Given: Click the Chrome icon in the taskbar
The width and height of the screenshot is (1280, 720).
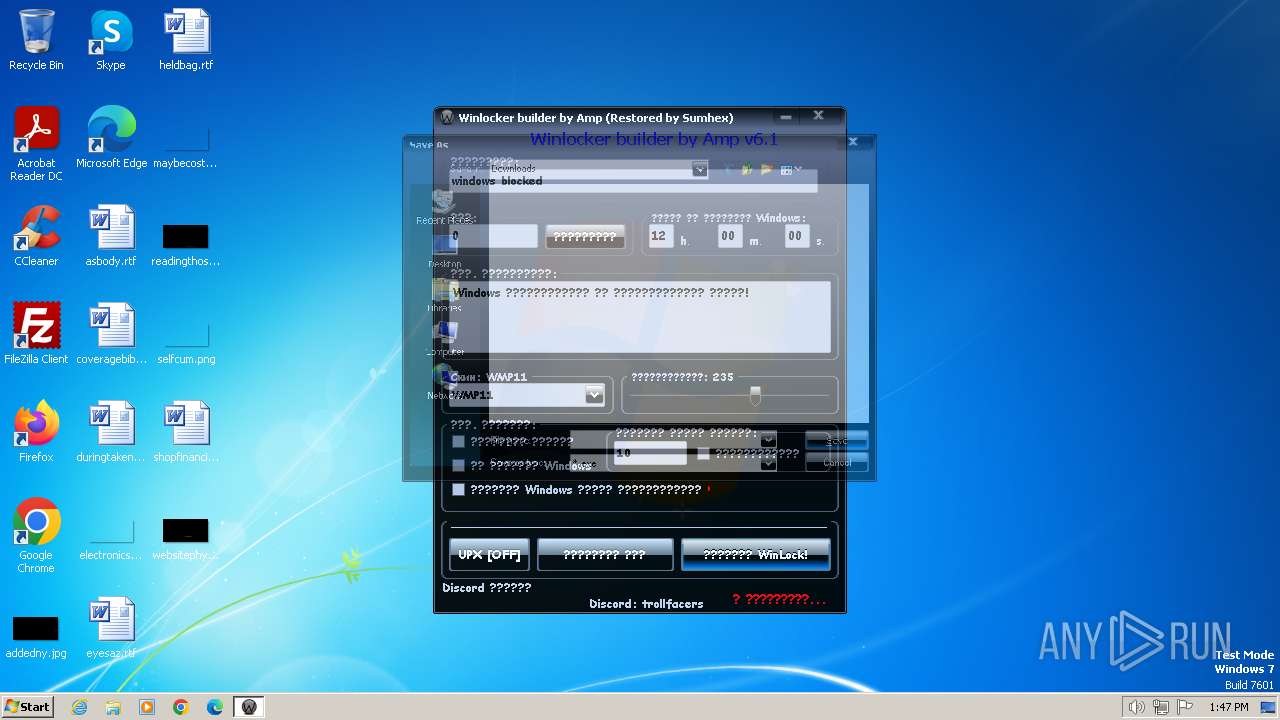Looking at the screenshot, I should click(x=181, y=707).
